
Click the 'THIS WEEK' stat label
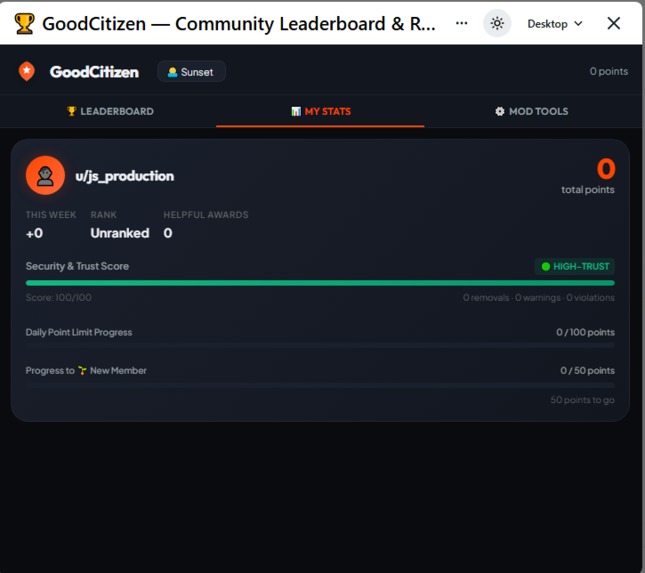tap(51, 215)
